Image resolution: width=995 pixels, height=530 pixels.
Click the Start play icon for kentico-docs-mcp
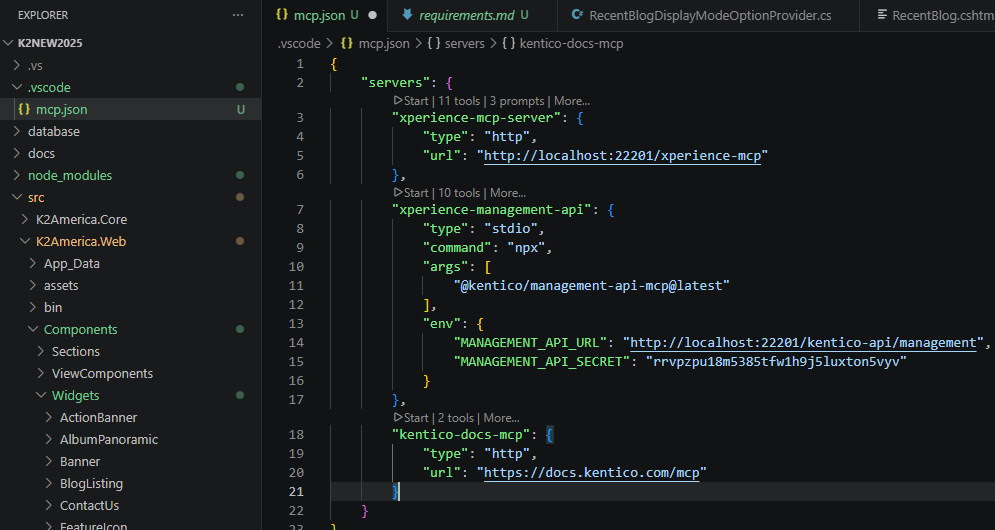(398, 418)
